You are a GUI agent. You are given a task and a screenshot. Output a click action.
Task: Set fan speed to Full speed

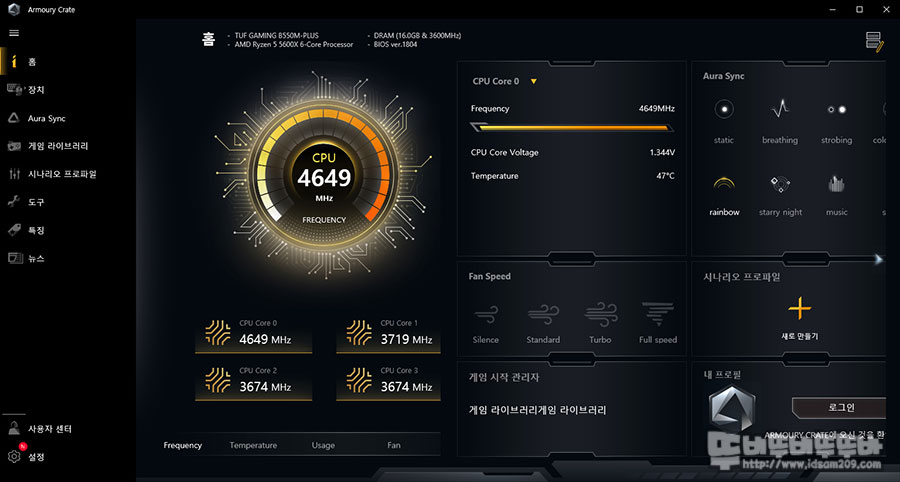point(658,323)
